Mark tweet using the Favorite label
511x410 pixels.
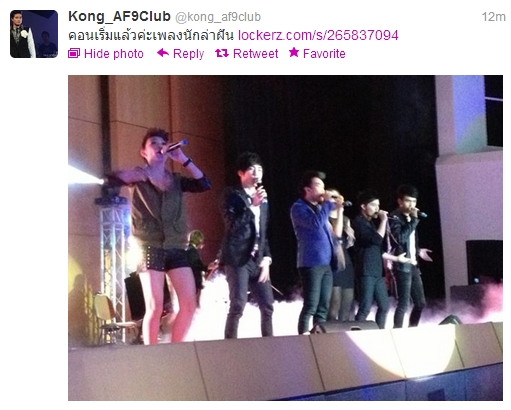[x=324, y=54]
